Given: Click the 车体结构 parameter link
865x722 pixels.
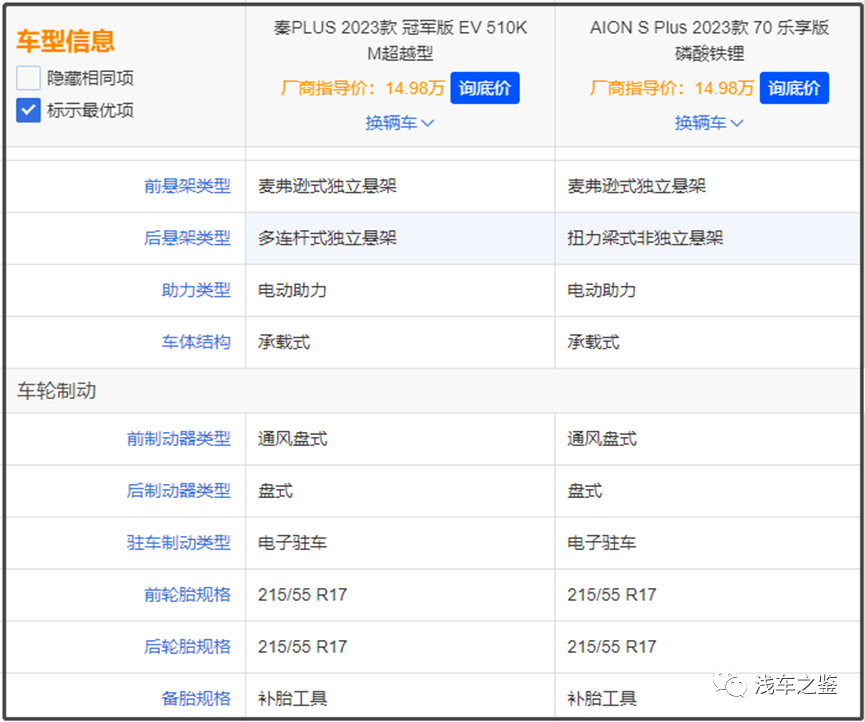Looking at the screenshot, I should pyautogui.click(x=196, y=342).
